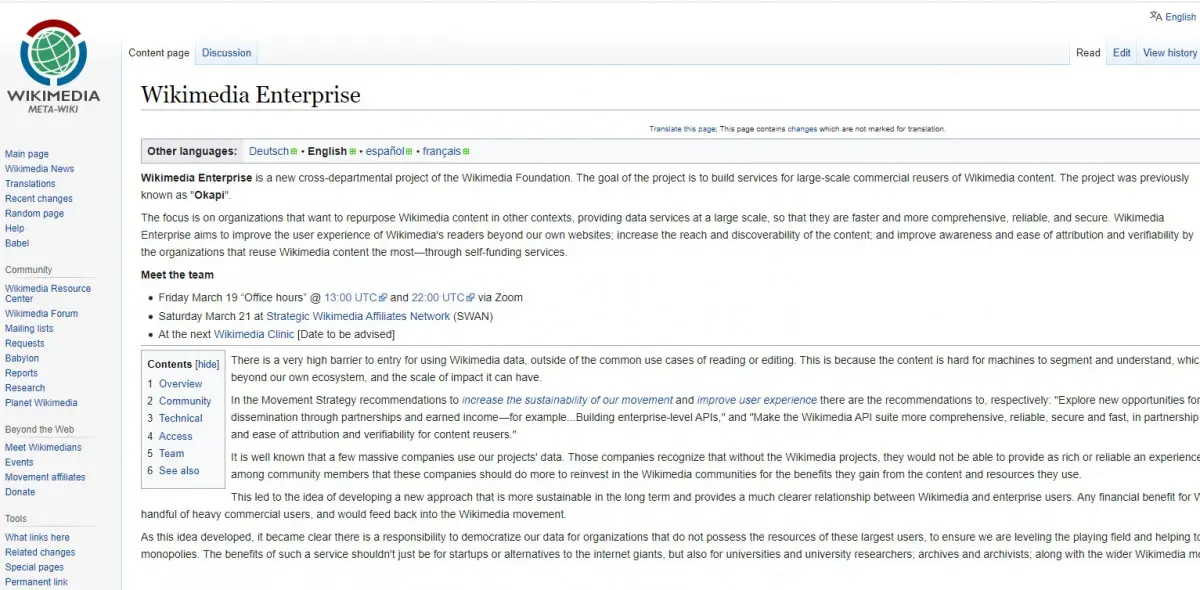This screenshot has width=1200, height=590.
Task: Open the Edit tab
Action: point(1122,53)
